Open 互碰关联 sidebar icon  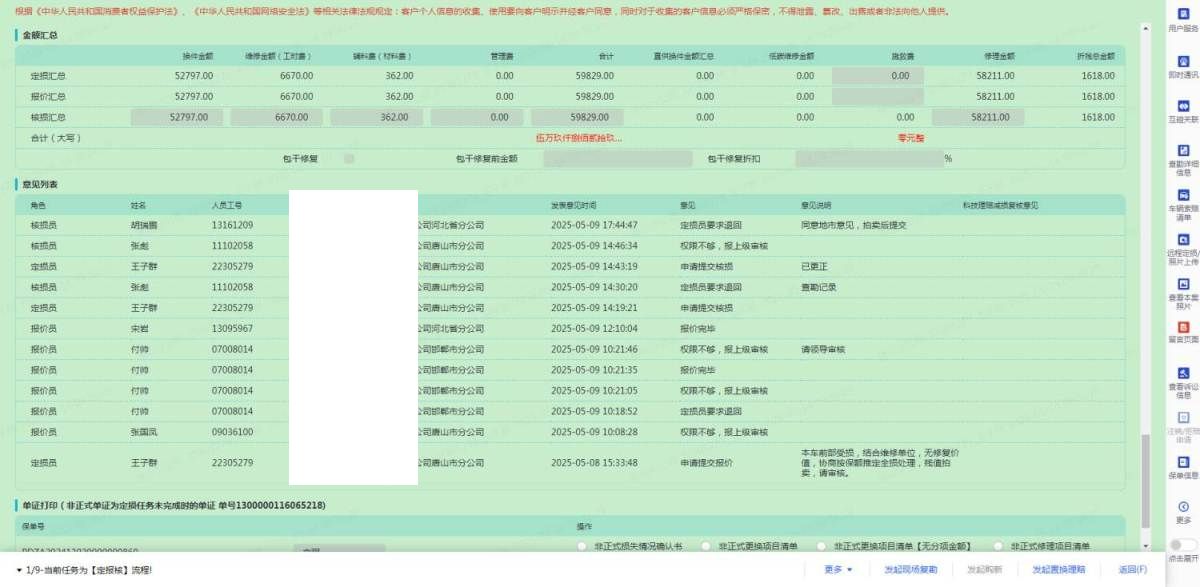point(1183,106)
